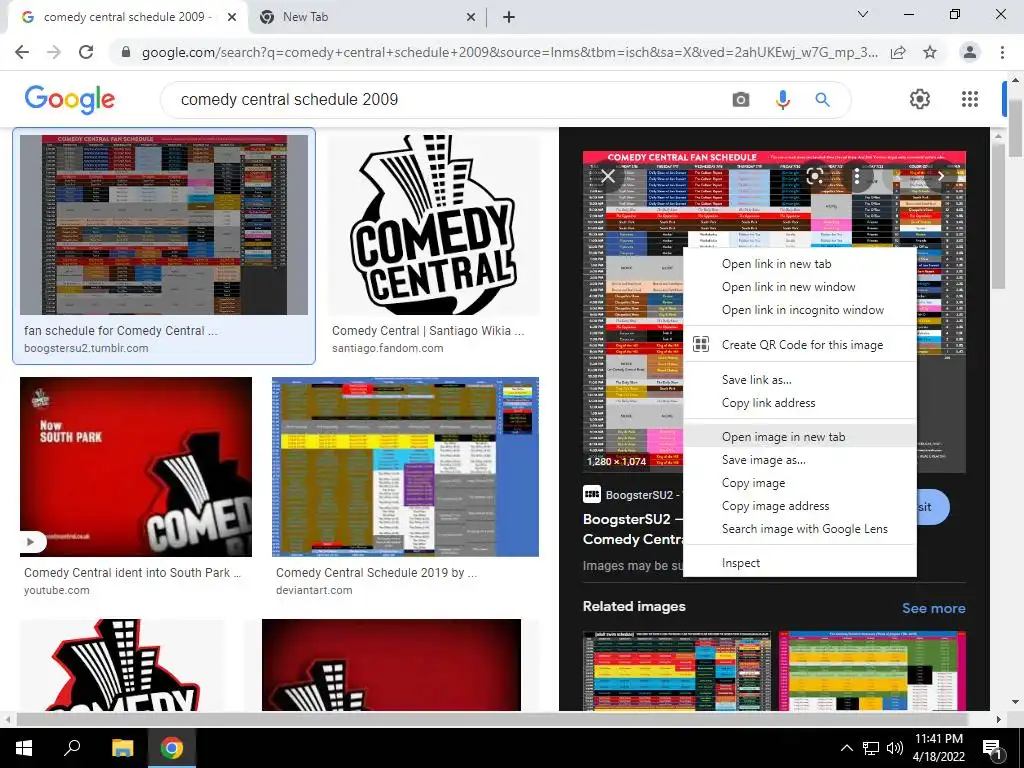Open the first related schedule image
The image size is (1024, 768).
677,671
